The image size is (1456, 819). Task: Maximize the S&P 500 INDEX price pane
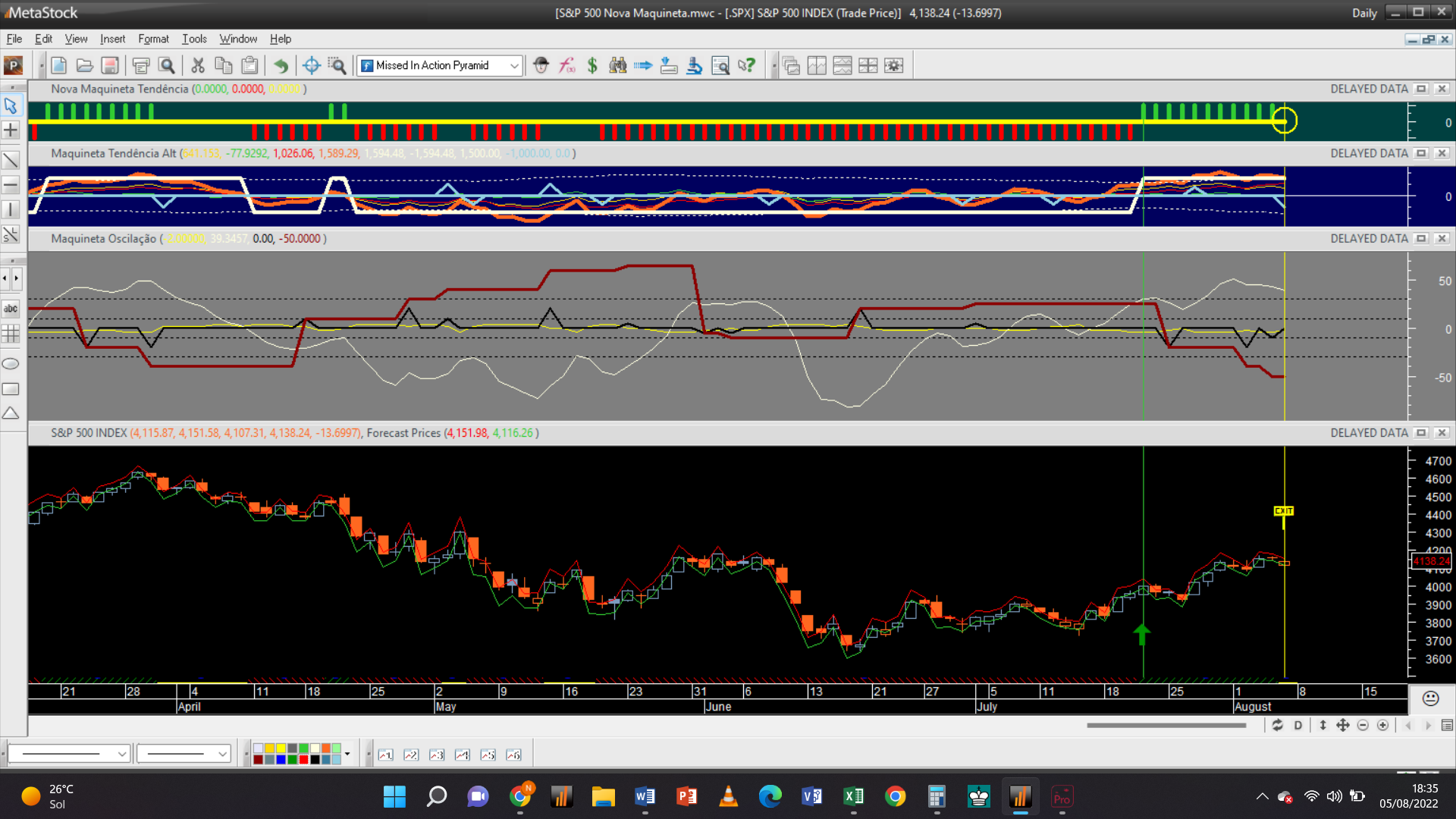[x=1421, y=433]
